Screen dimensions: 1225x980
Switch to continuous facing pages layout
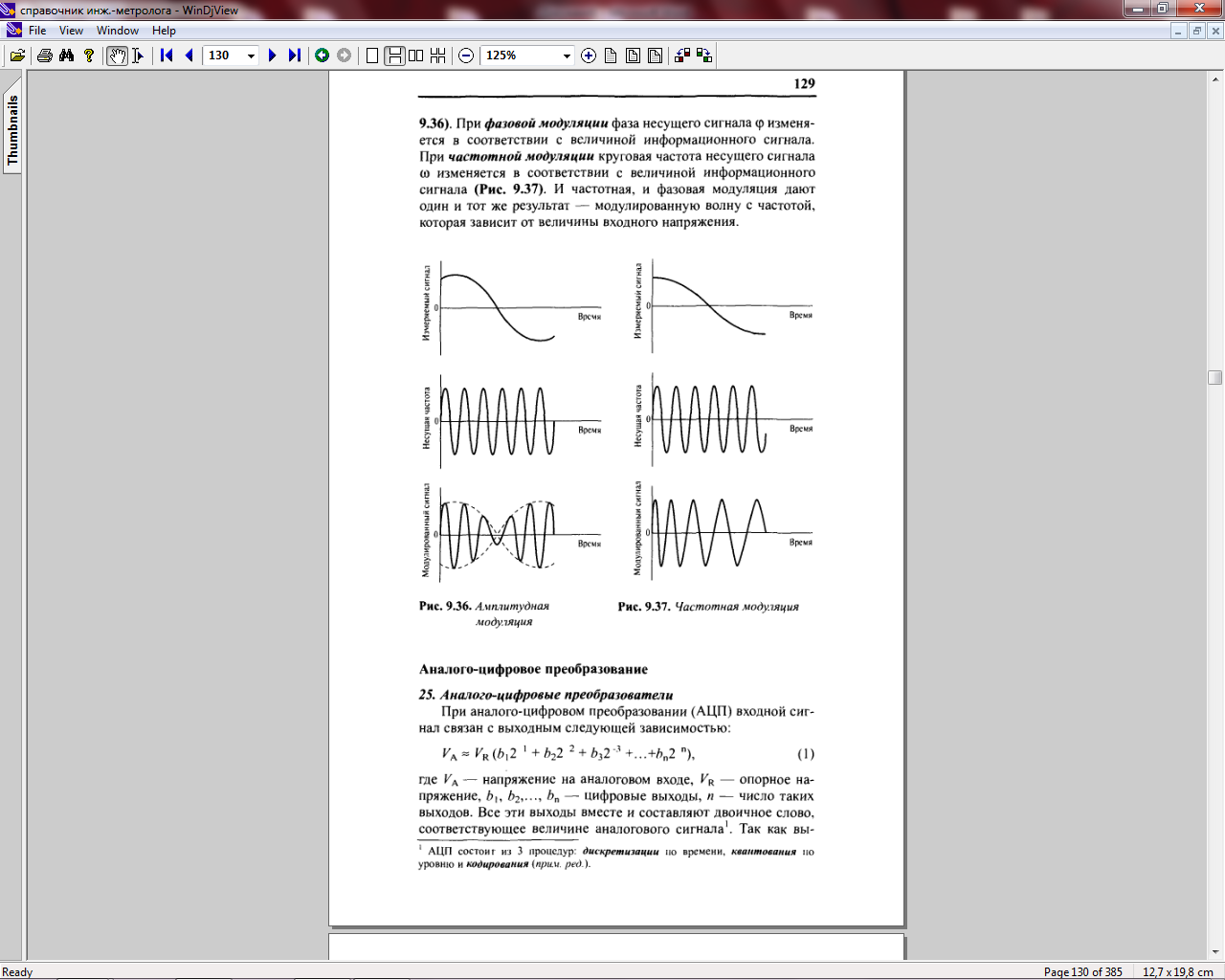[x=437, y=56]
